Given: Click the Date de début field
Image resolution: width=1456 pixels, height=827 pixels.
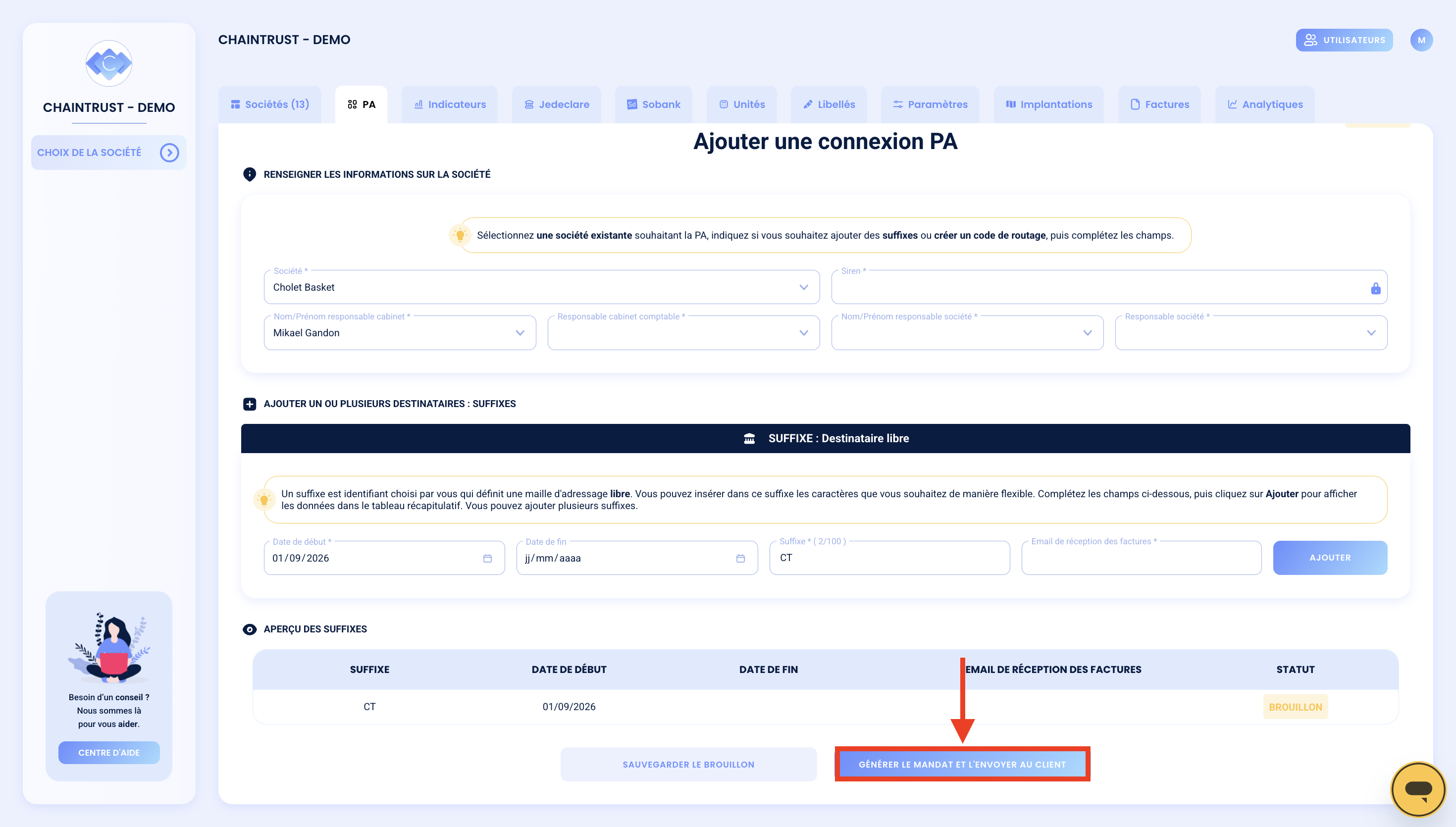Looking at the screenshot, I should point(384,558).
